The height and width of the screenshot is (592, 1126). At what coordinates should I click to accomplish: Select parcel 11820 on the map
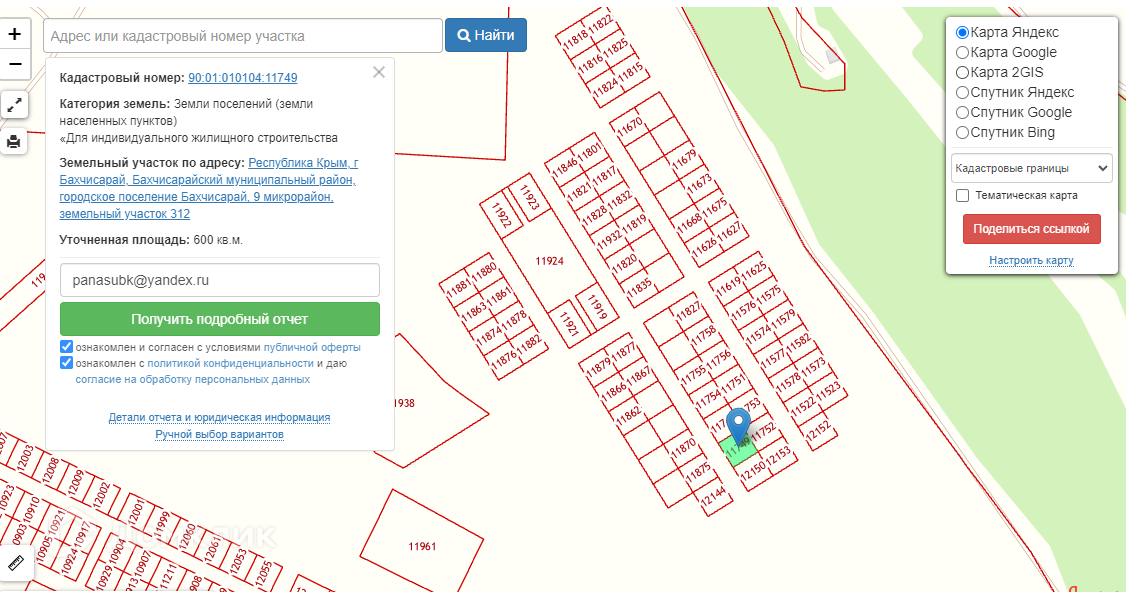[625, 263]
